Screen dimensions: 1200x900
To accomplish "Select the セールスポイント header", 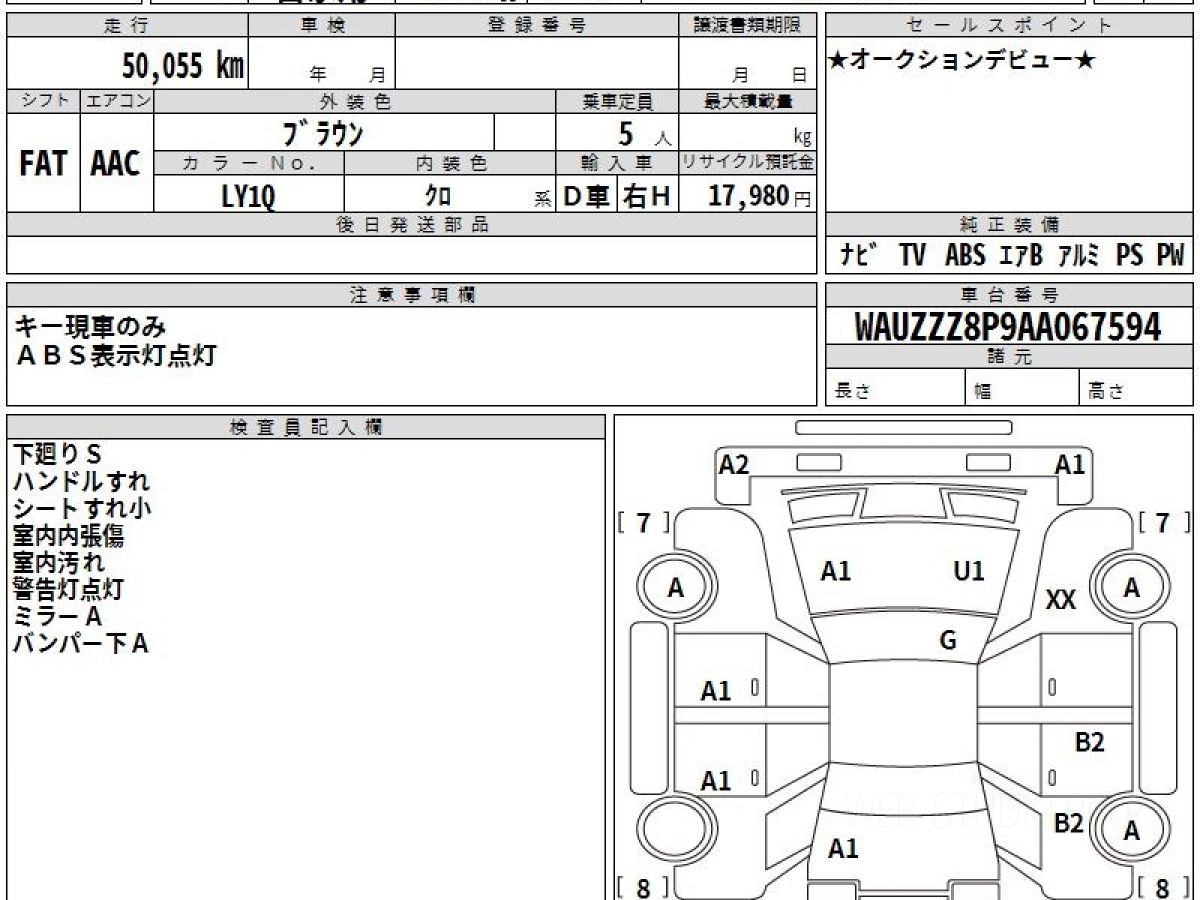I will coord(1009,26).
